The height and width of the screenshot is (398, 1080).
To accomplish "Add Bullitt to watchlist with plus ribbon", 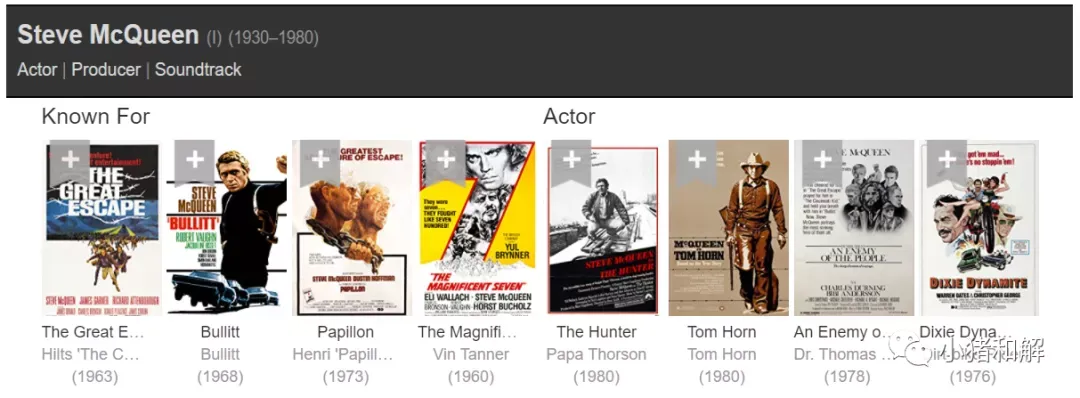I will [194, 163].
